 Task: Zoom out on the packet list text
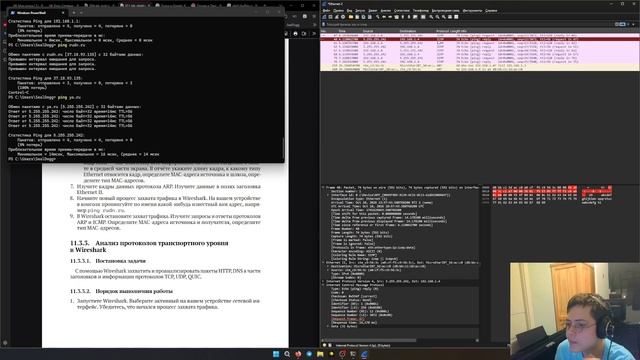[x=437, y=17]
